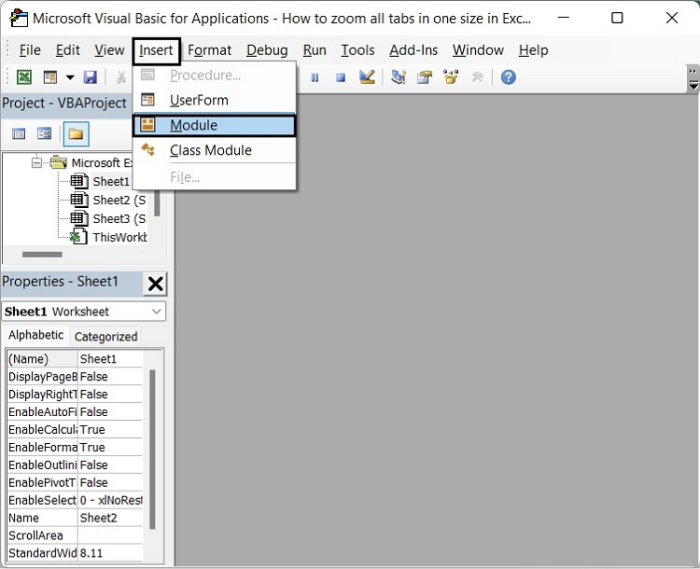Click View Code icon in Project panel
This screenshot has height=569, width=700.
(19, 134)
